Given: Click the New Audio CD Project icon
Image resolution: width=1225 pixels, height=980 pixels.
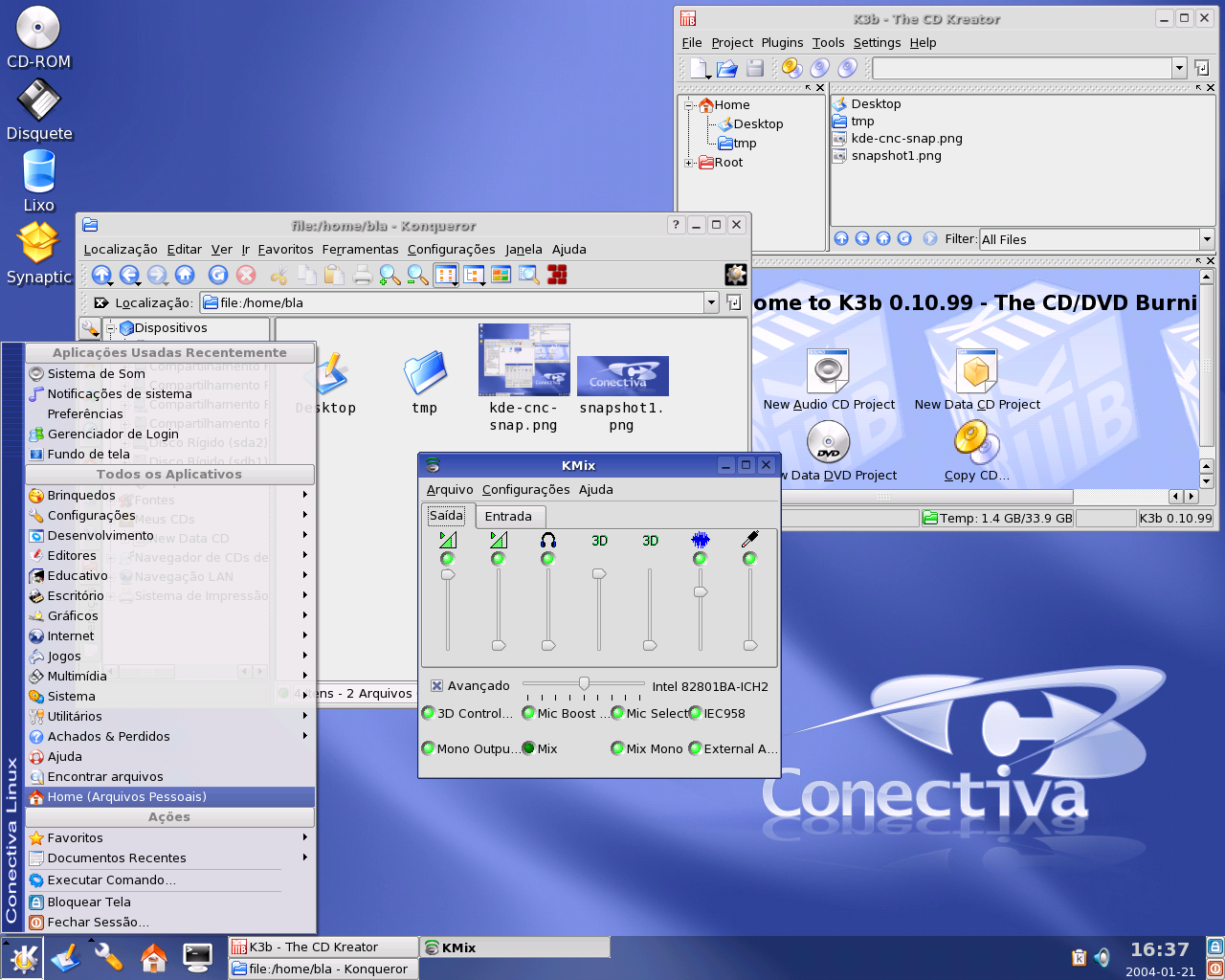Looking at the screenshot, I should point(828,371).
